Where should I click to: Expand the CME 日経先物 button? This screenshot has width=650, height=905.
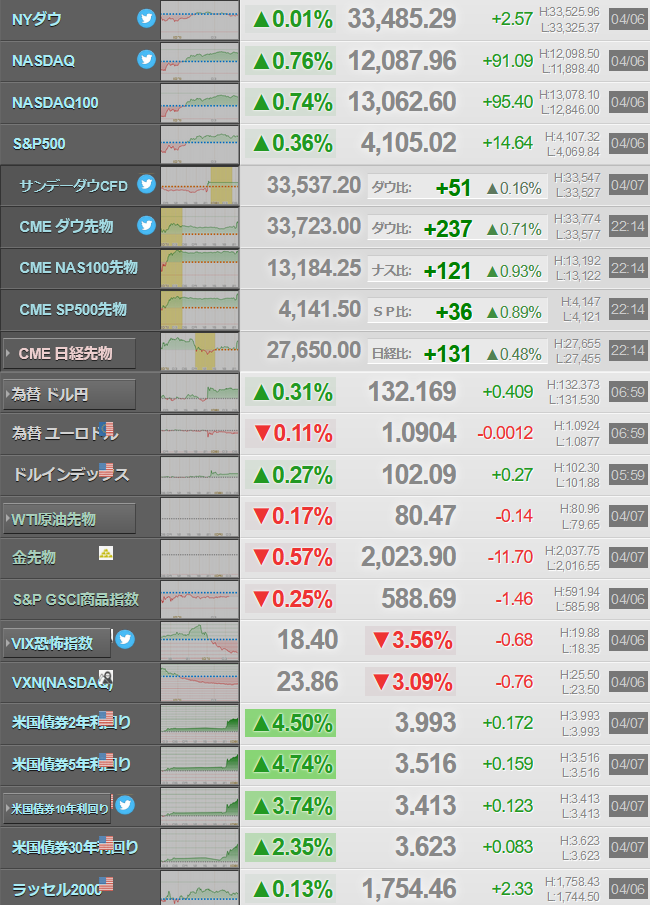(69, 353)
